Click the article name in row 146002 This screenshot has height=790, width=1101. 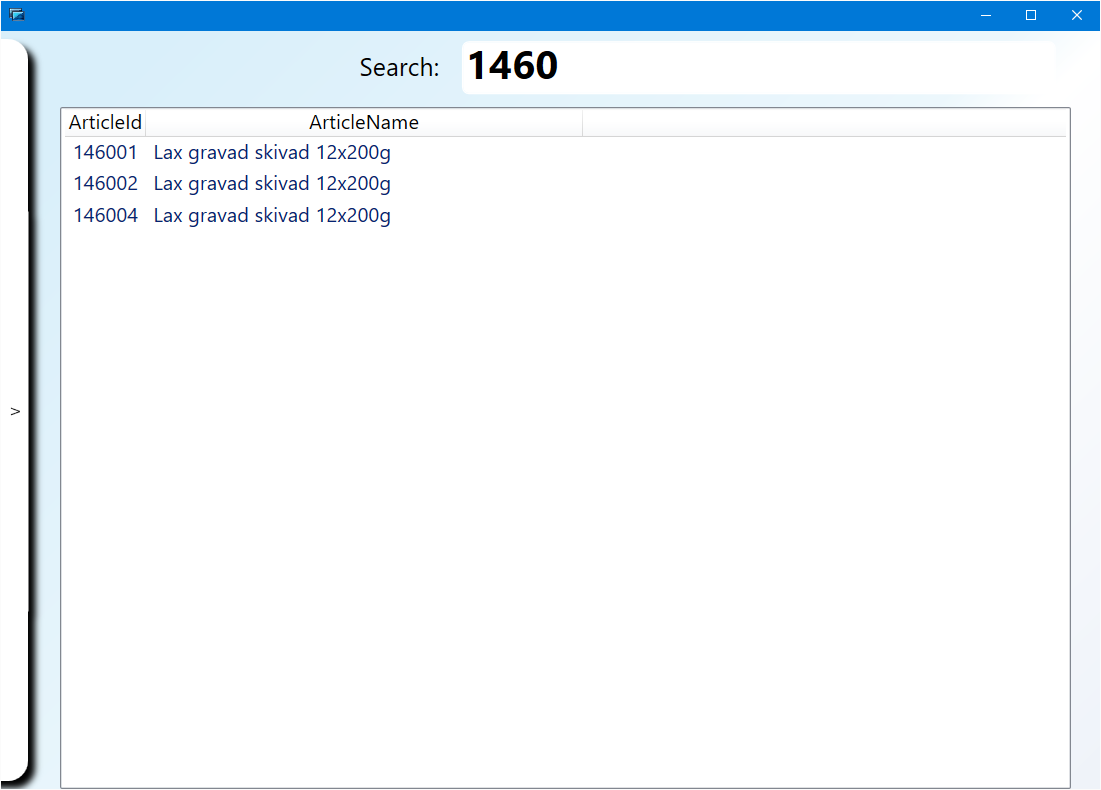pyautogui.click(x=271, y=184)
